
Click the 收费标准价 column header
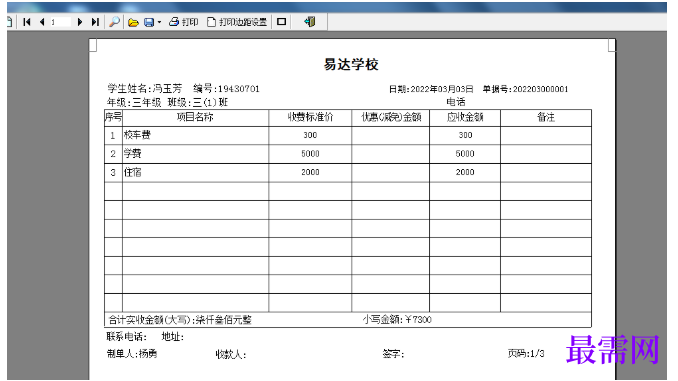(x=310, y=117)
